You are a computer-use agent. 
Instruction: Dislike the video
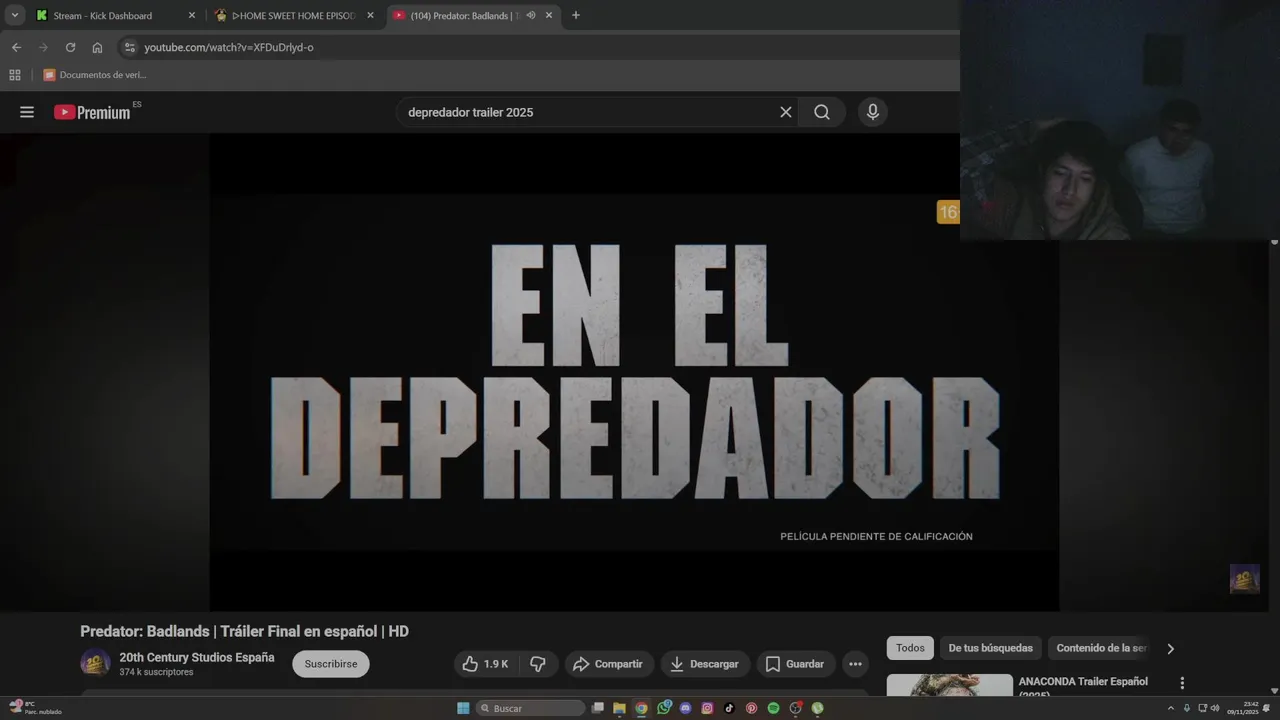point(538,664)
